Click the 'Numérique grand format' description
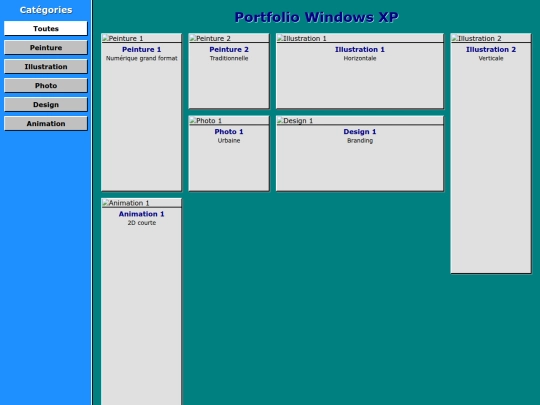This screenshot has height=405, width=540. [x=142, y=58]
